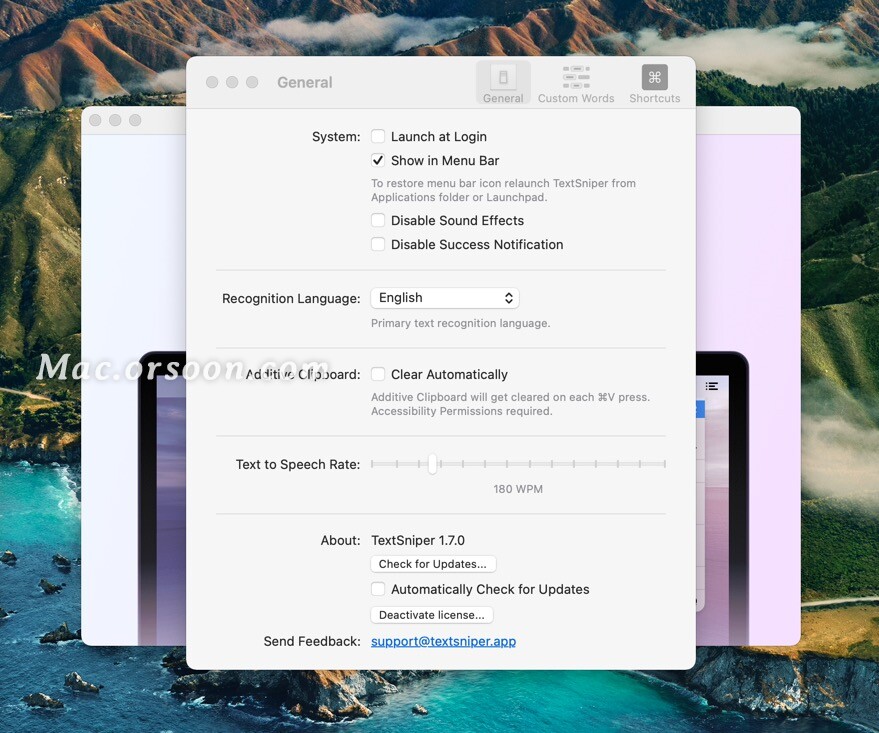The height and width of the screenshot is (733, 879).
Task: Close the background window behind preferences
Action: click(95, 120)
